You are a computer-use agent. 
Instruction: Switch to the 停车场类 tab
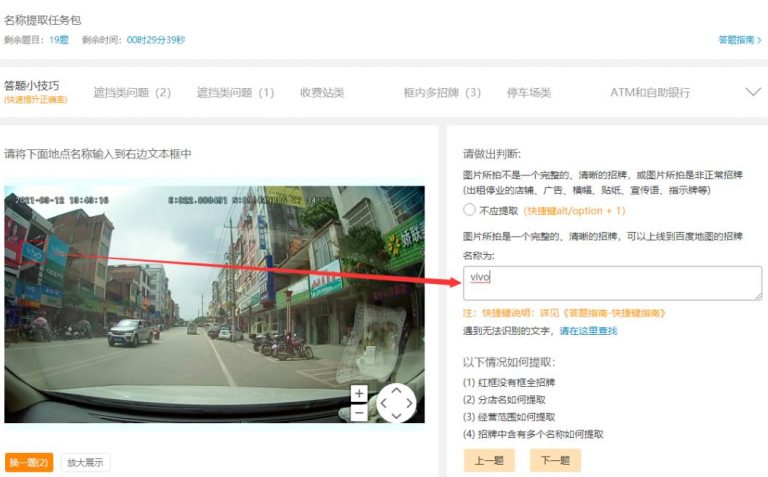pos(529,92)
